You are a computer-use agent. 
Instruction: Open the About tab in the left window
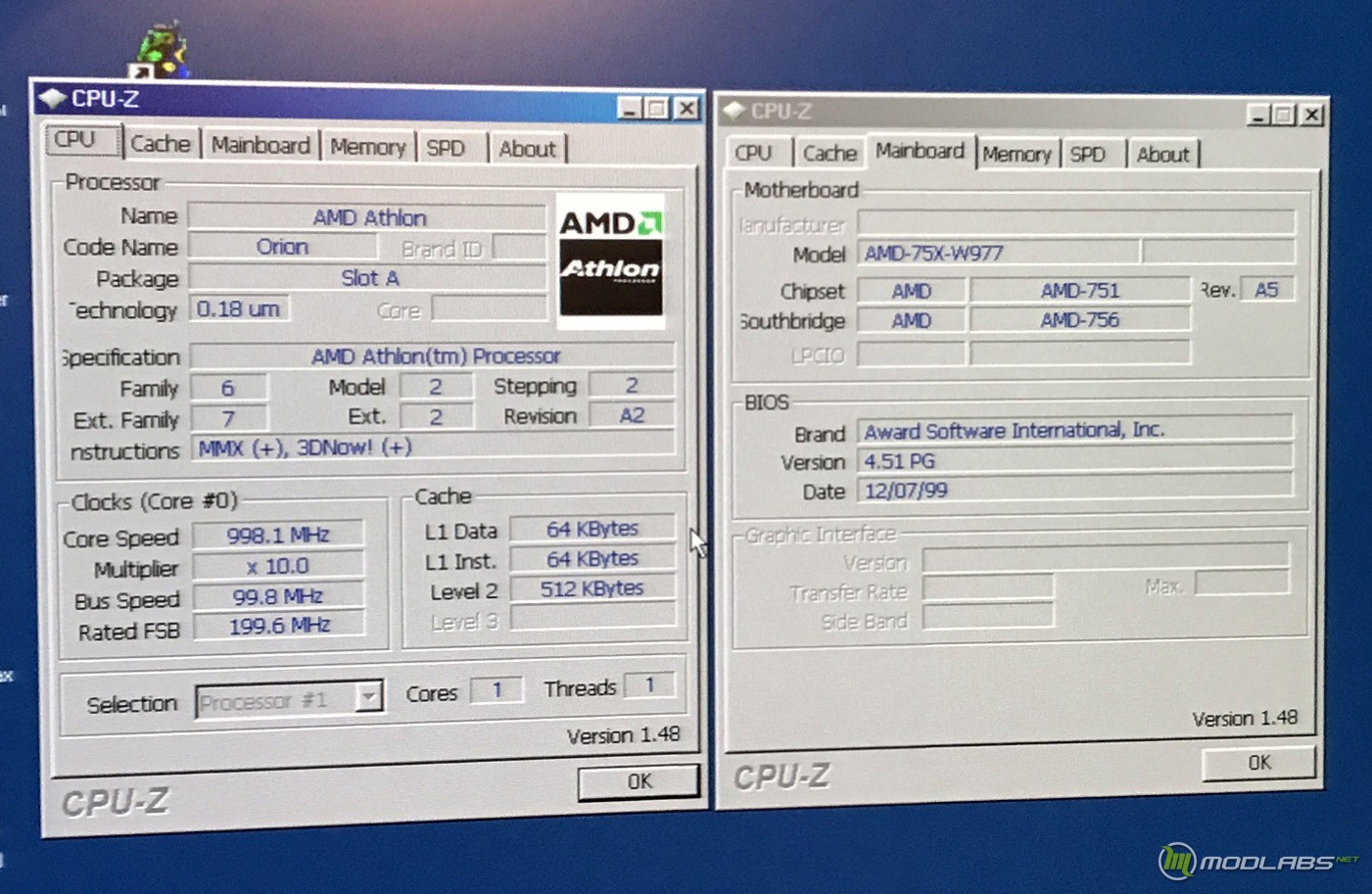[x=527, y=149]
